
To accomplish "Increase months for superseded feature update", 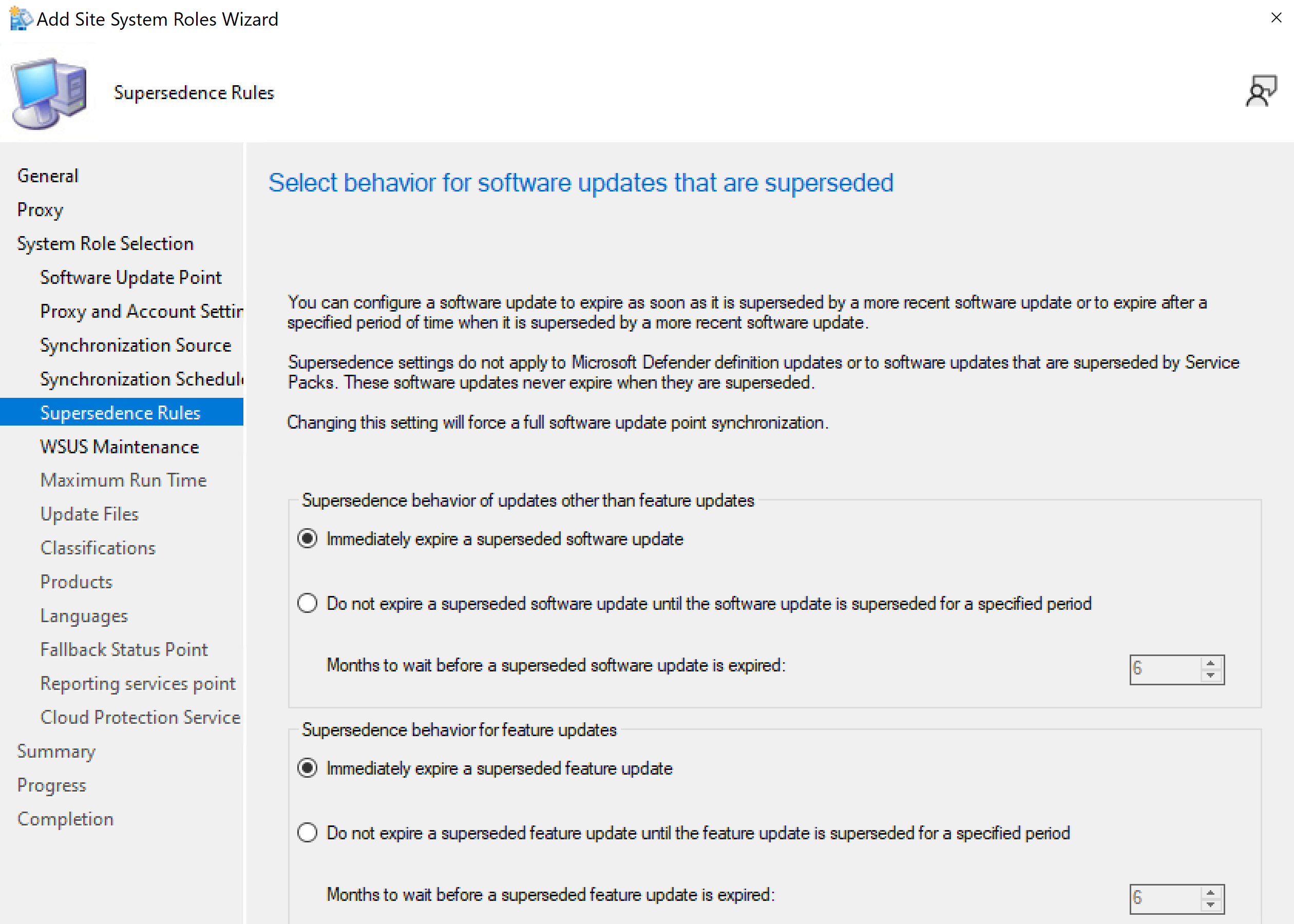I will [x=1210, y=893].
